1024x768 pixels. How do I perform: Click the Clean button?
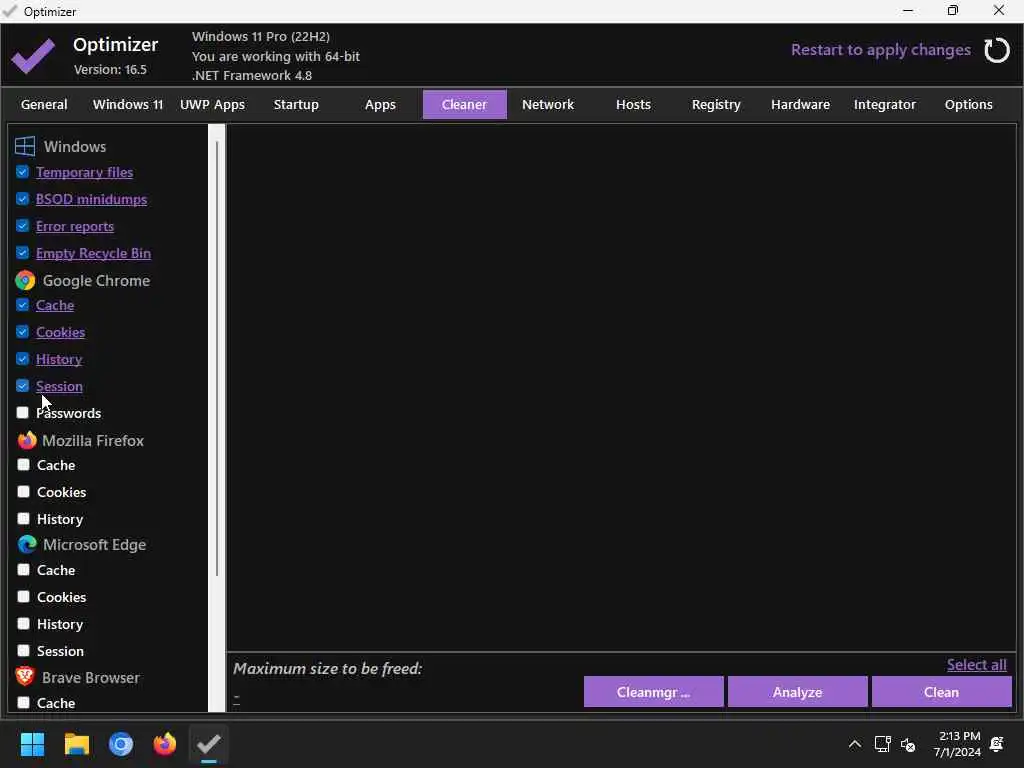point(941,692)
